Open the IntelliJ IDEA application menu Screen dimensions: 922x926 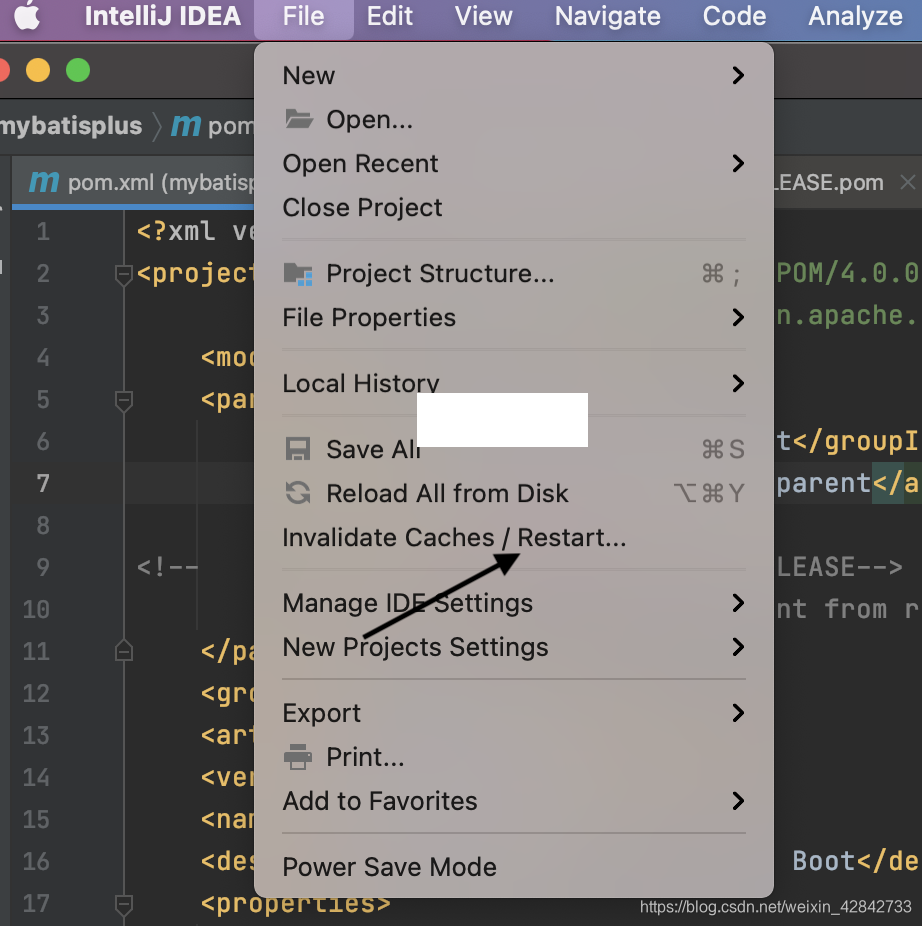(162, 16)
